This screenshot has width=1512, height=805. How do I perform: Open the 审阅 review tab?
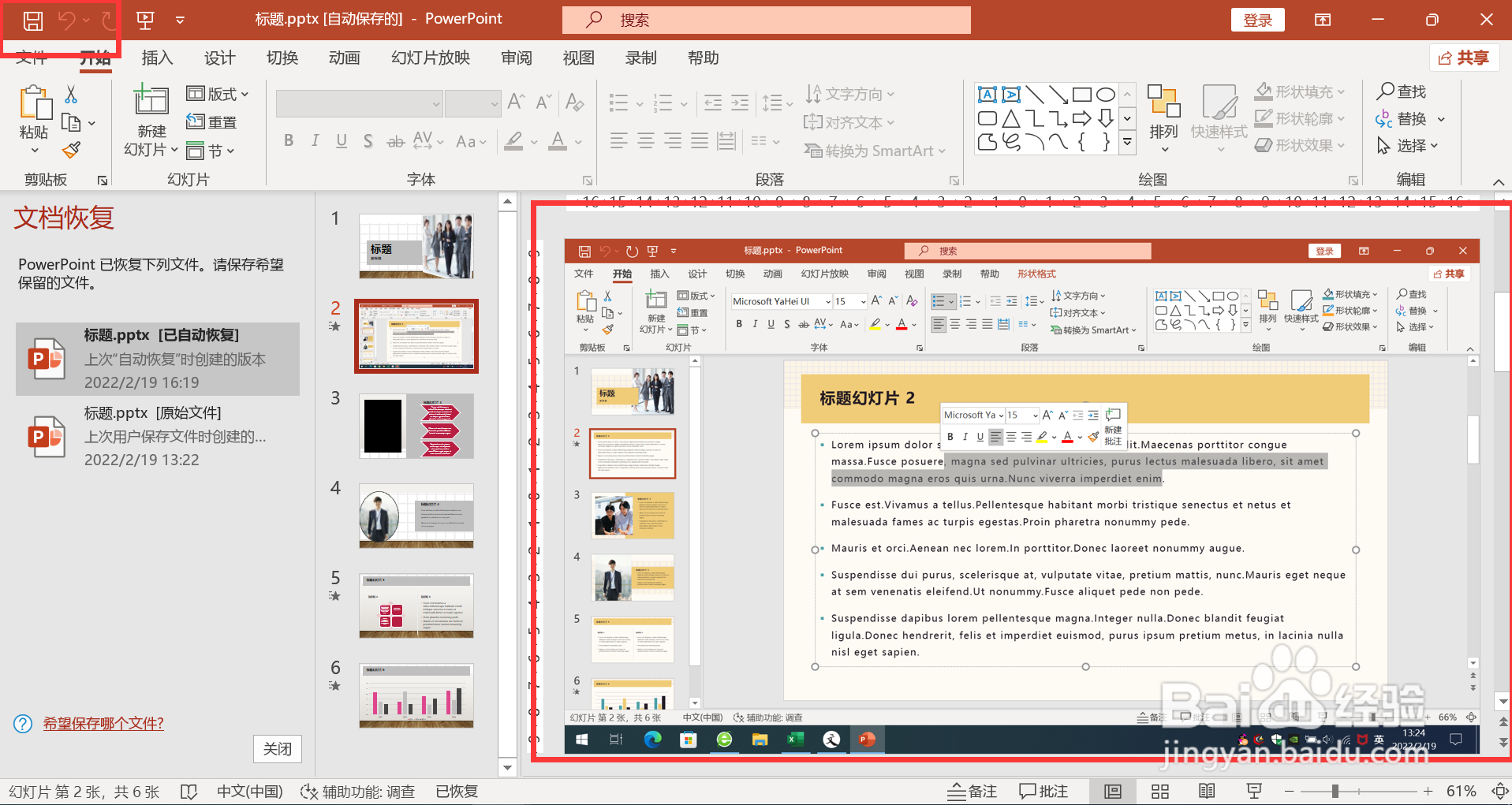coord(516,58)
